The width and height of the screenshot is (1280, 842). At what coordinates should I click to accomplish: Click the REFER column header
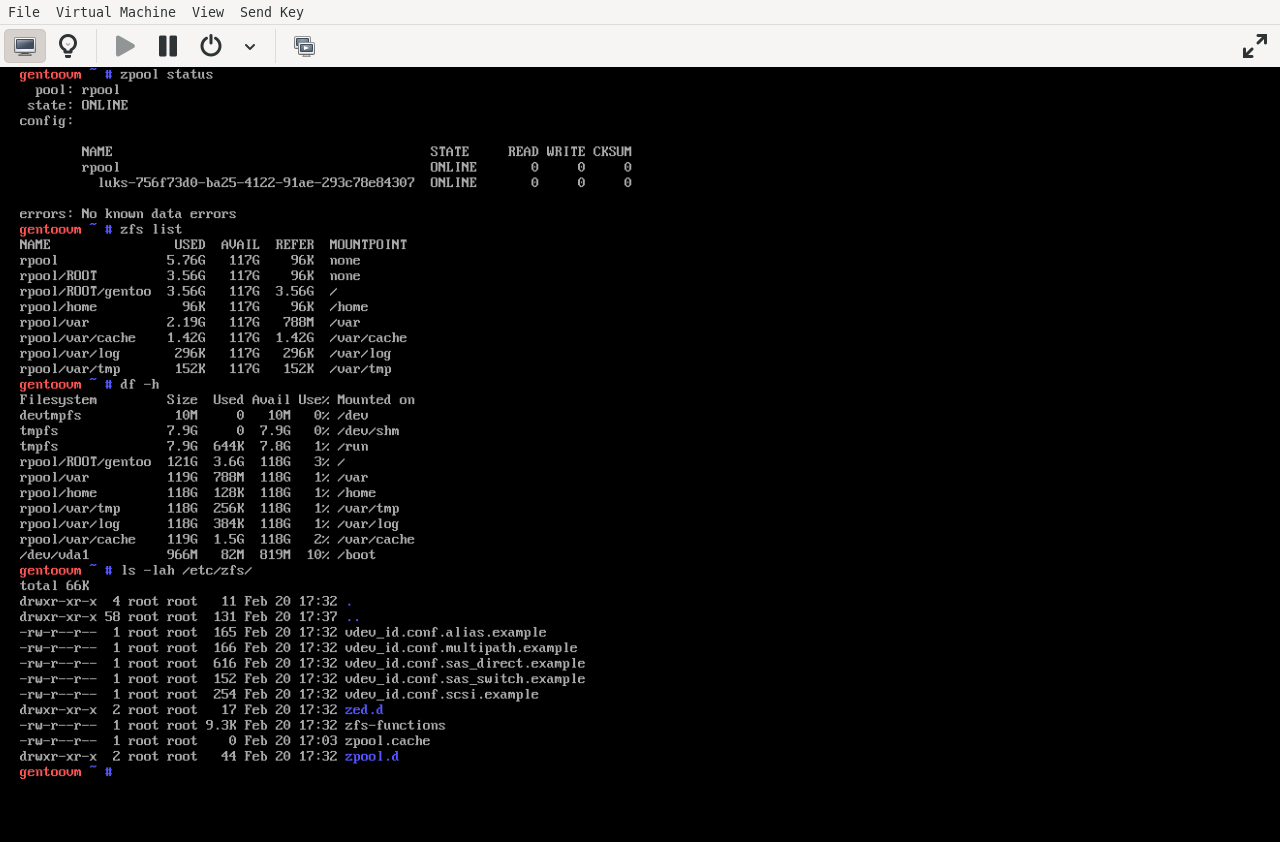pyautogui.click(x=295, y=245)
